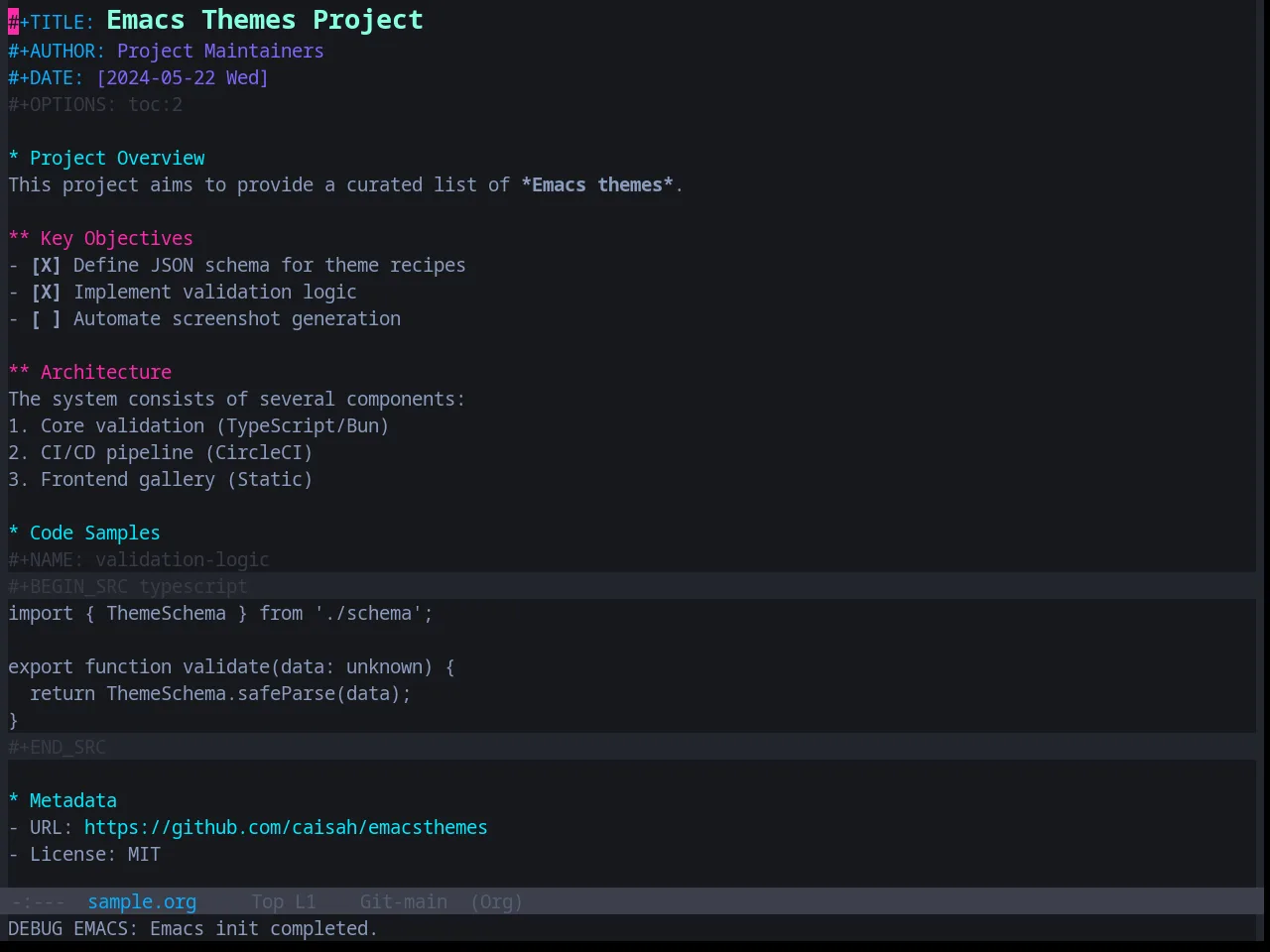The width and height of the screenshot is (1270, 952).
Task: Click the '-:---' buffer status flags
Action: click(x=38, y=901)
